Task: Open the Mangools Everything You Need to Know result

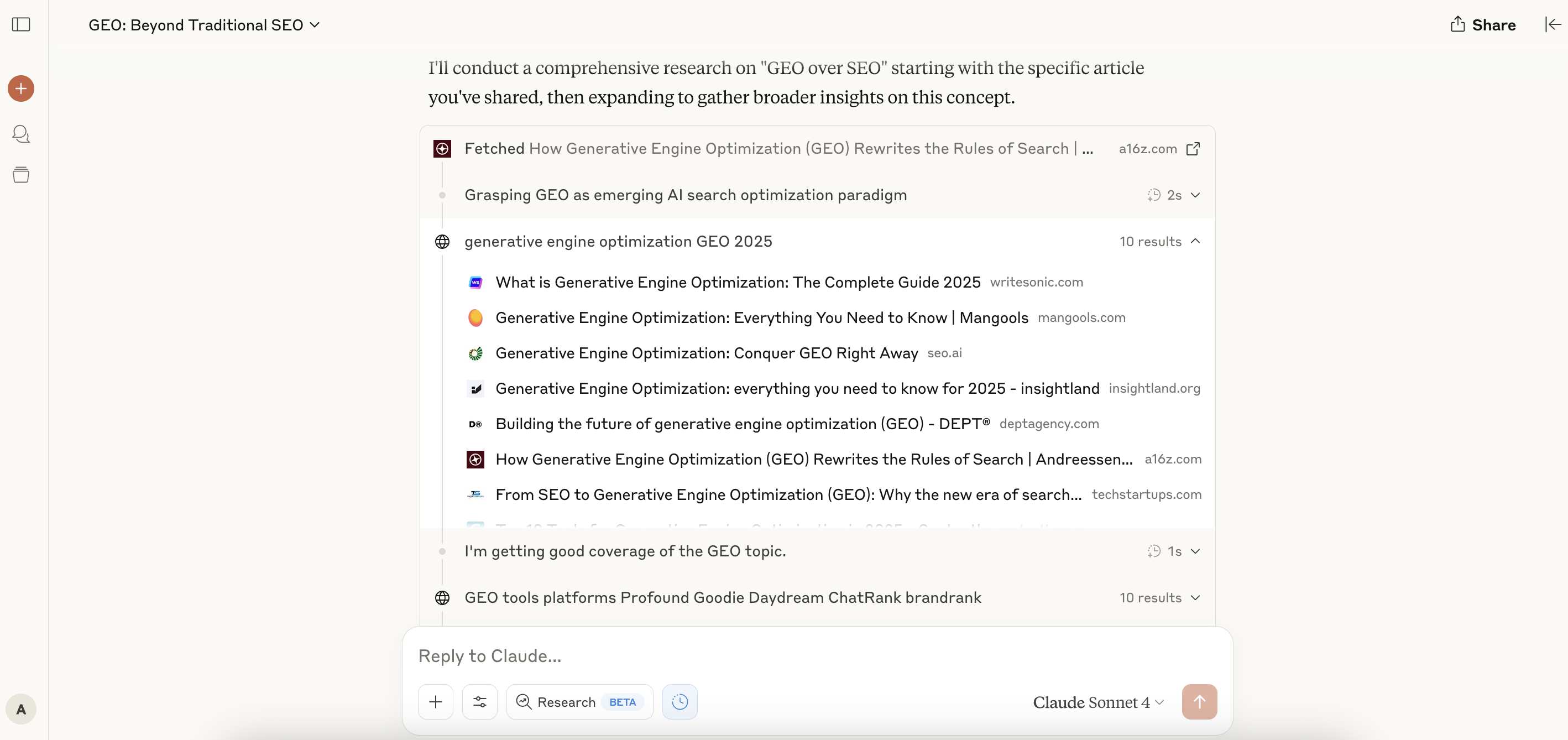Action: [x=762, y=317]
